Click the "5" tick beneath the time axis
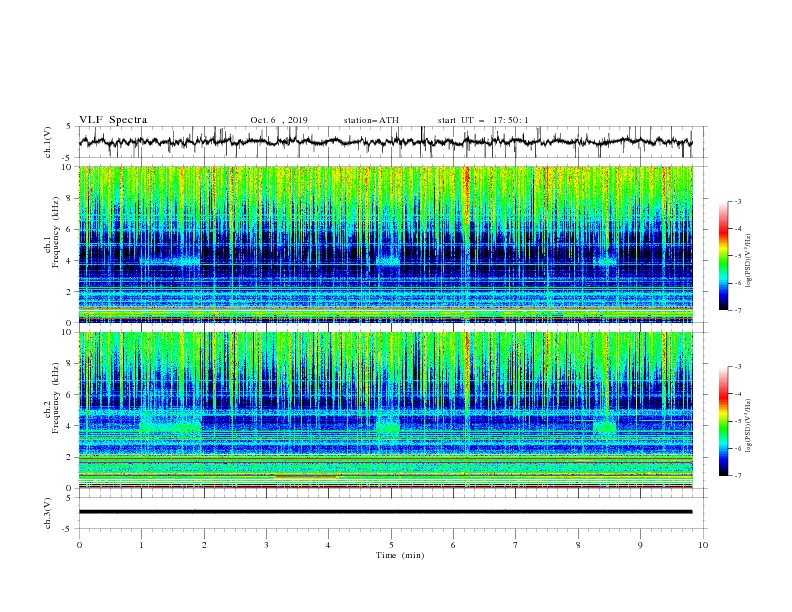792x612 pixels. point(391,545)
